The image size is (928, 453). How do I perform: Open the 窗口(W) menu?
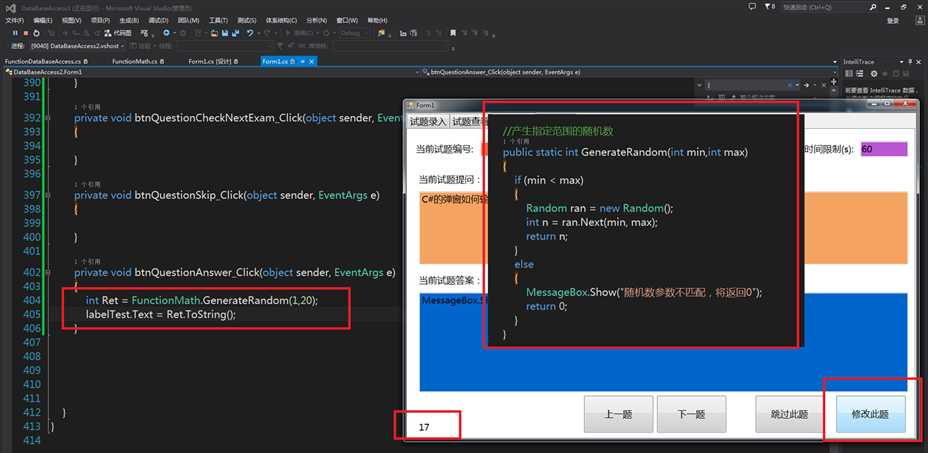(x=347, y=21)
